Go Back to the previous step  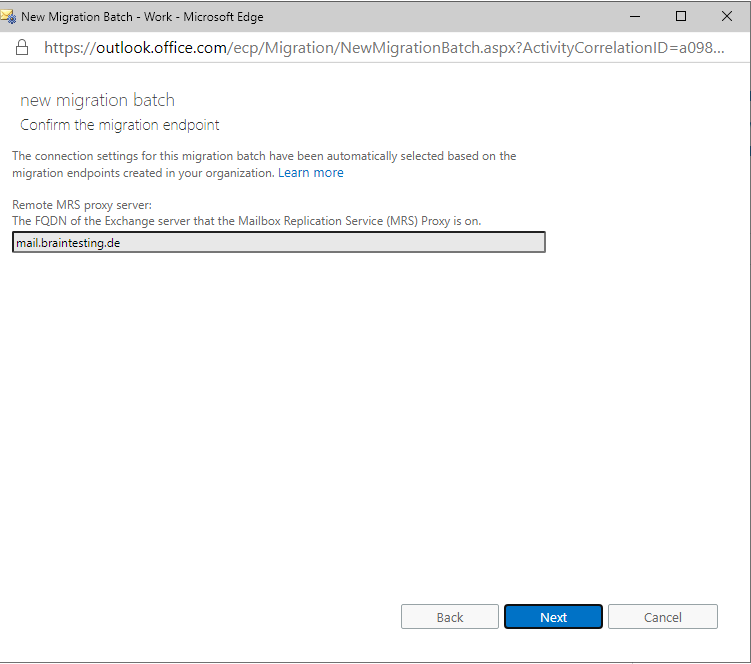450,617
